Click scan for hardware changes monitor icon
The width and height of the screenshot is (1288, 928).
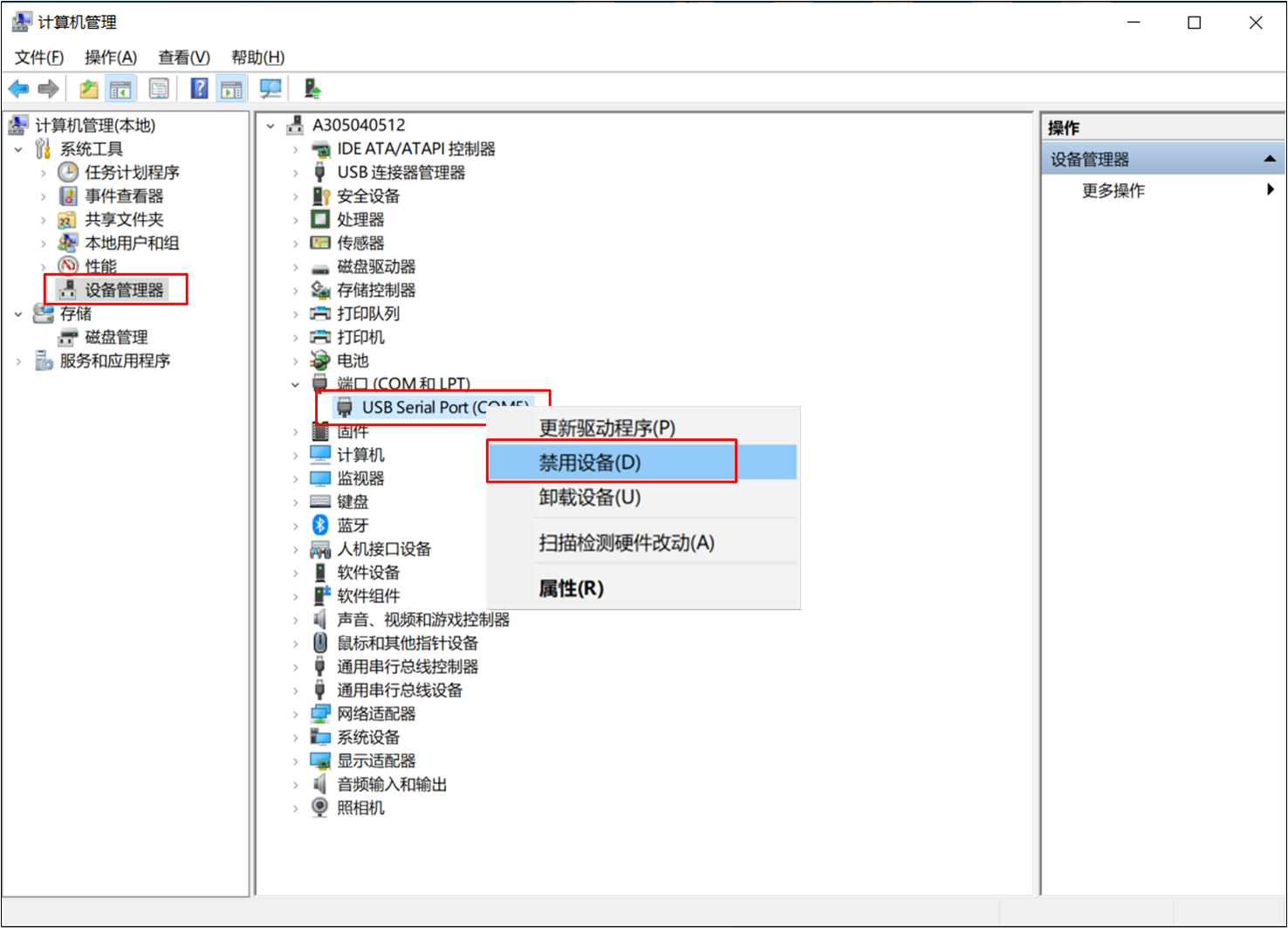[x=271, y=89]
